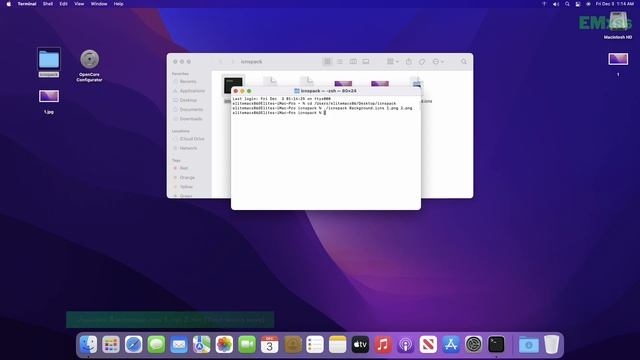
Task: Open Photos app in the Dock
Action: (224, 344)
